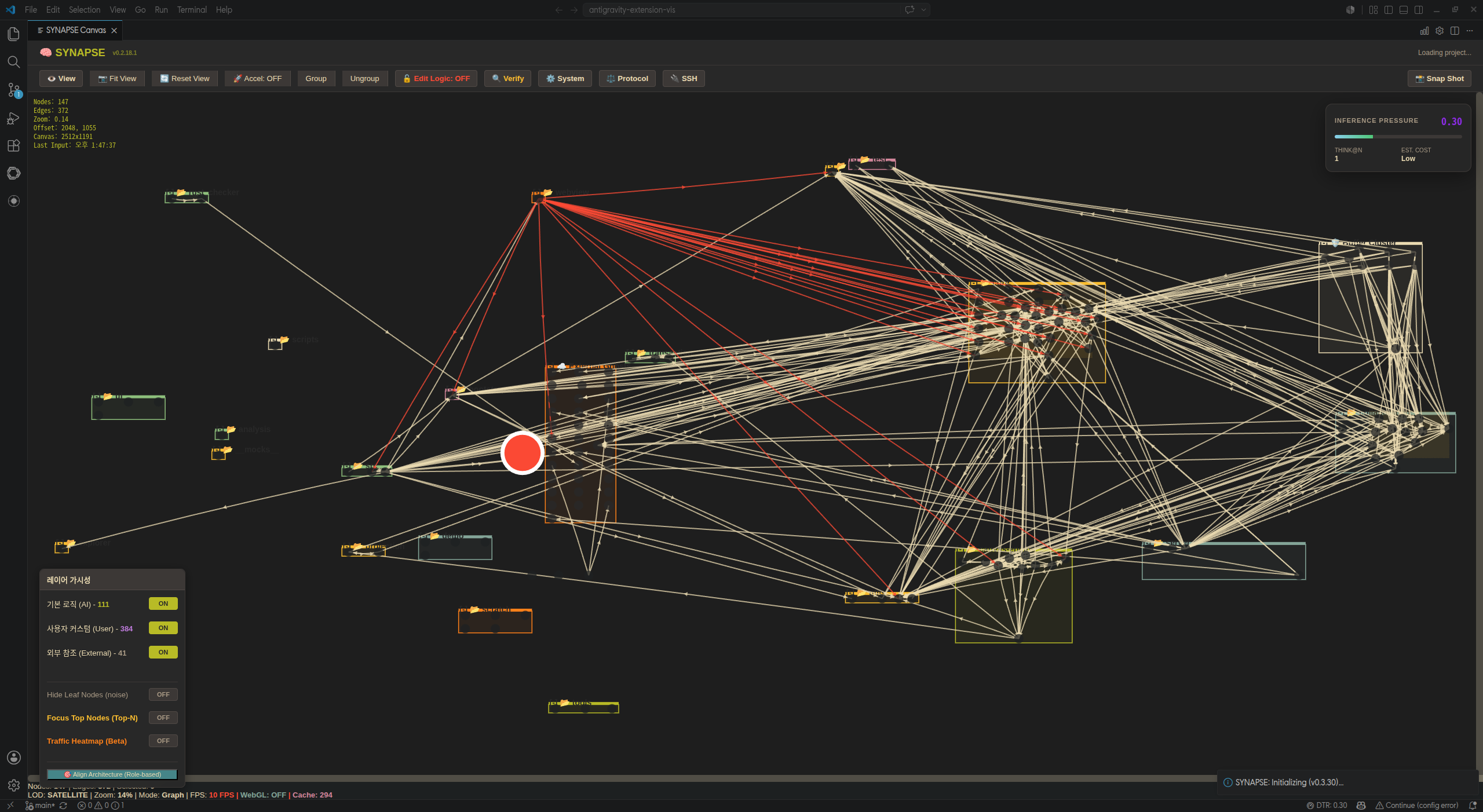The width and height of the screenshot is (1483, 812).
Task: Open the circular target activity bar icon
Action: pos(13,201)
